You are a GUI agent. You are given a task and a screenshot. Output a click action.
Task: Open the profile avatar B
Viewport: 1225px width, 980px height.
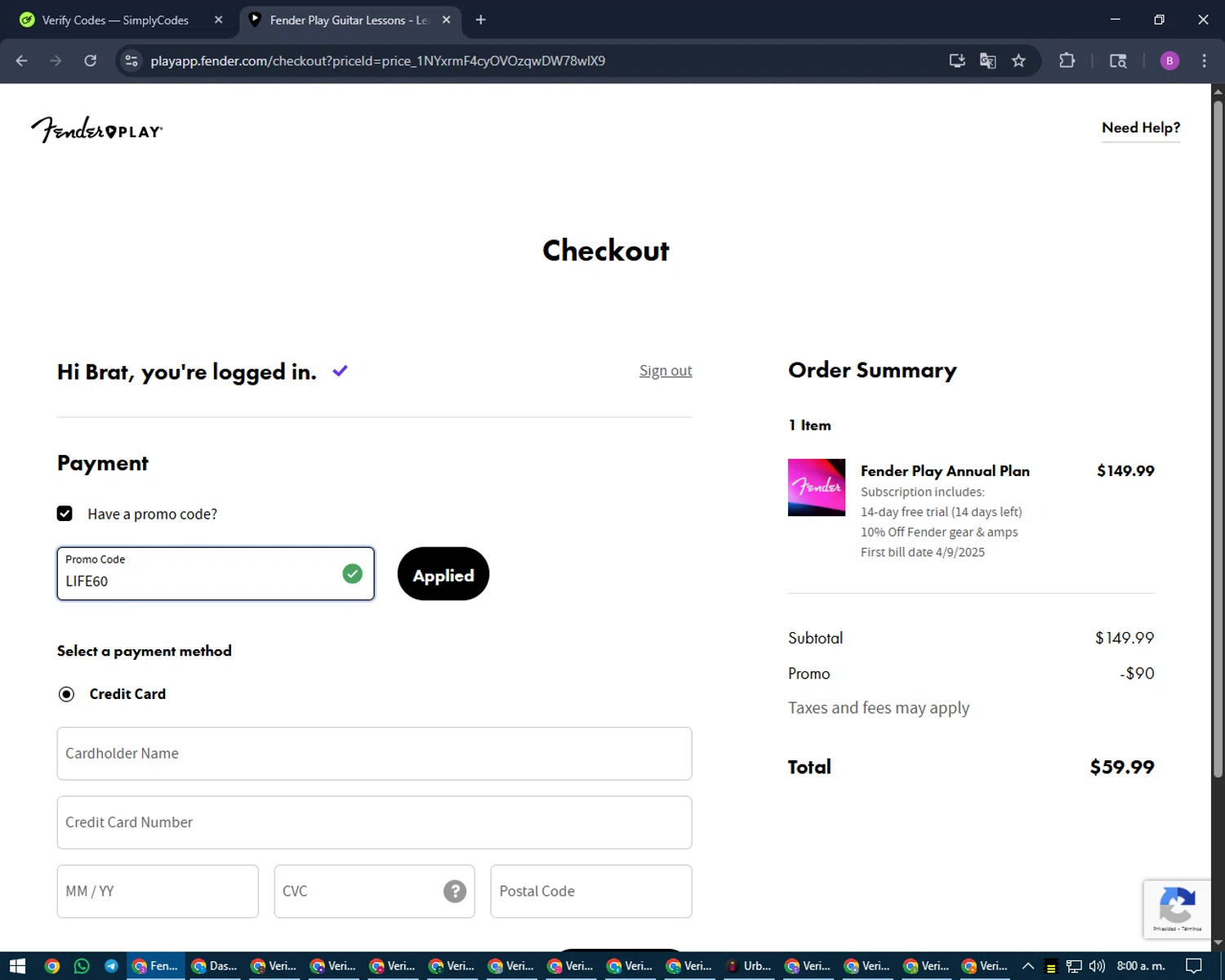tap(1169, 60)
